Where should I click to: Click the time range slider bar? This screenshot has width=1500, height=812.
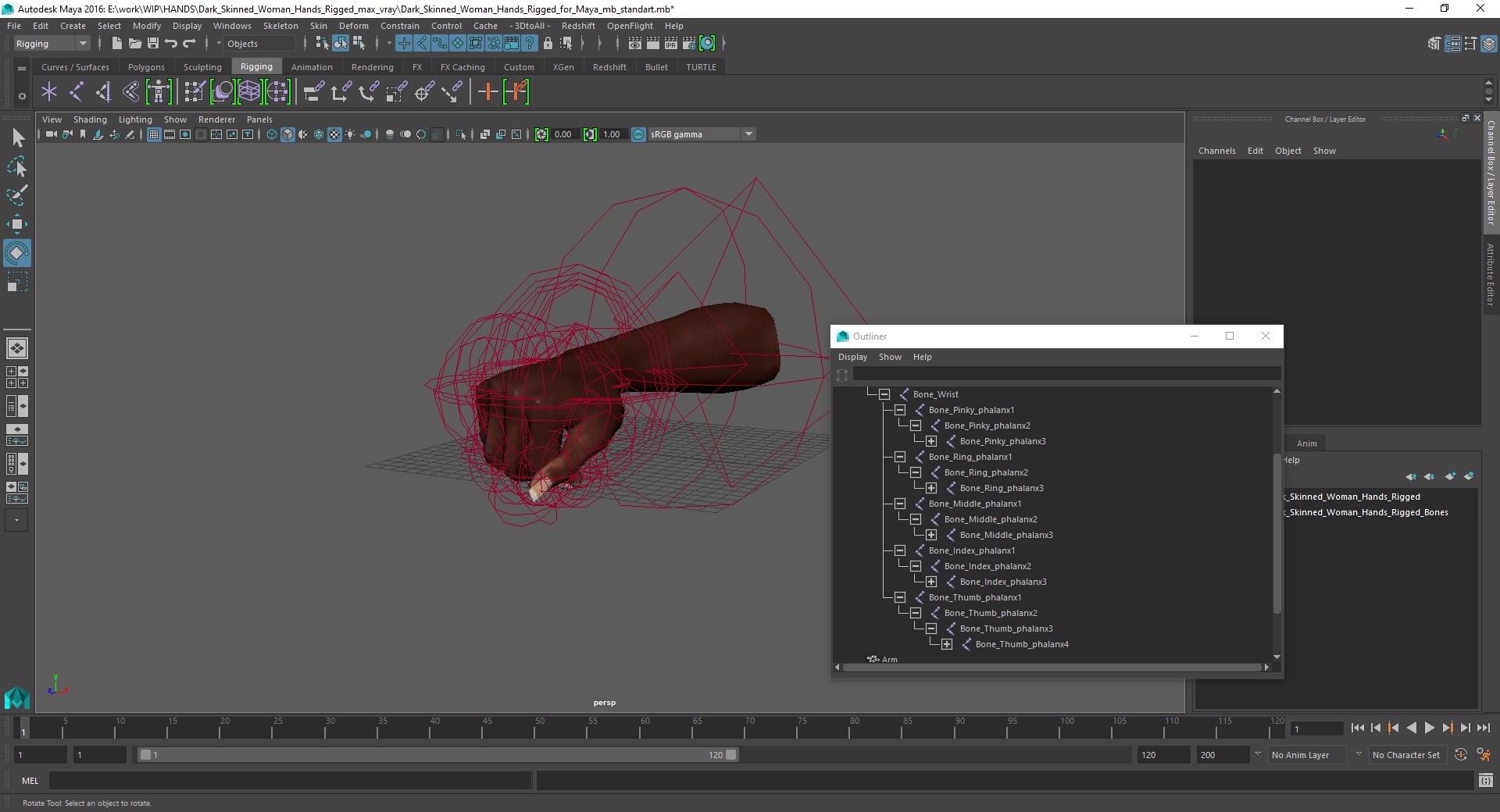(x=437, y=755)
